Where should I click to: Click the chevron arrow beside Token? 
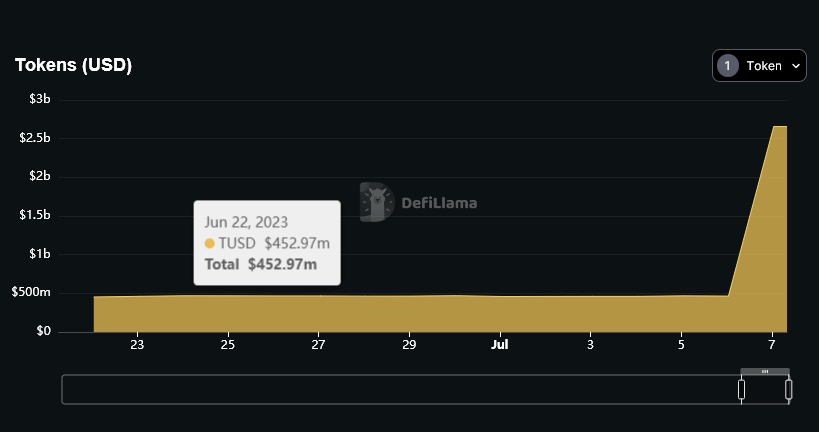point(796,66)
